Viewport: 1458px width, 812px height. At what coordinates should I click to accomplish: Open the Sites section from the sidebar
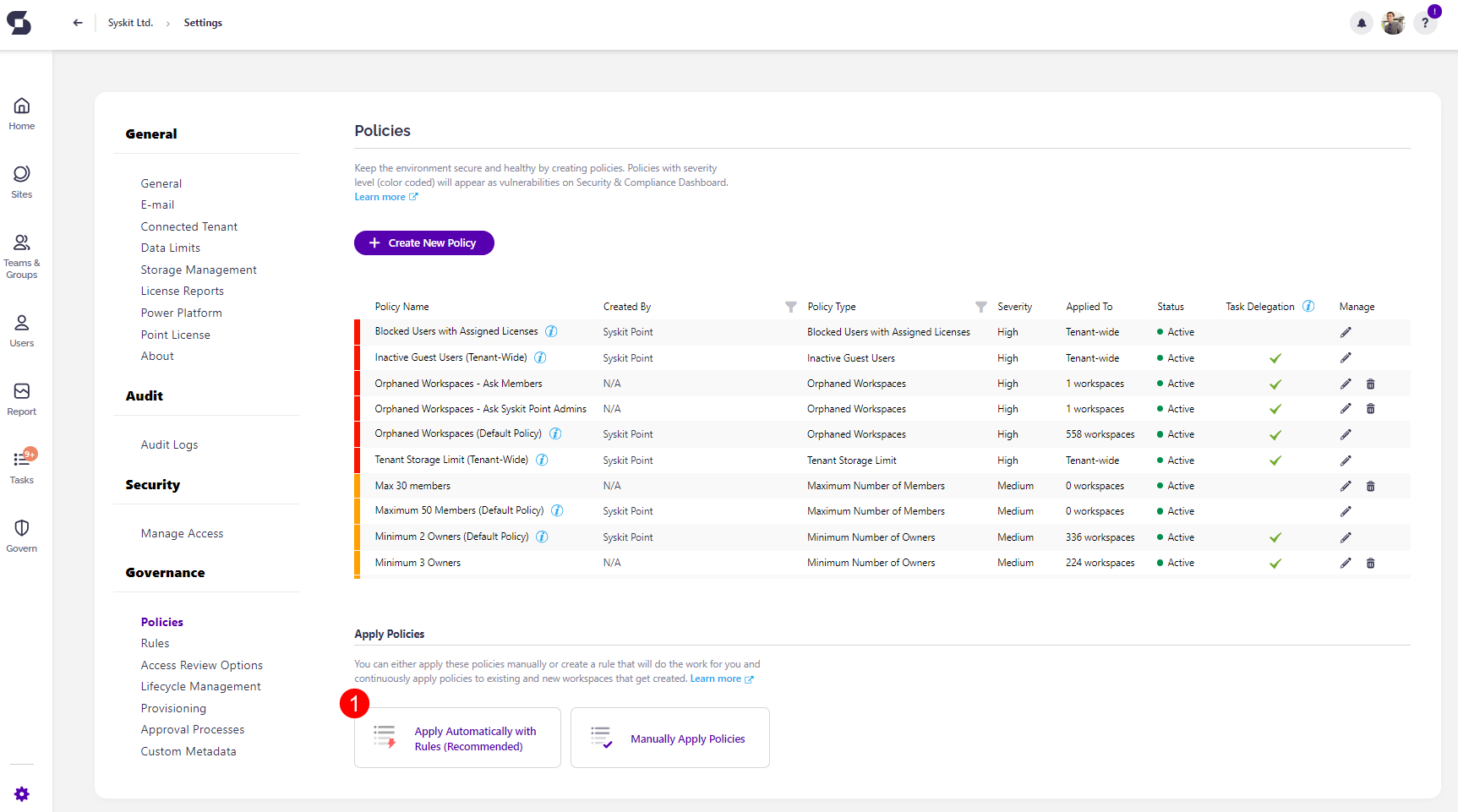coord(21,176)
